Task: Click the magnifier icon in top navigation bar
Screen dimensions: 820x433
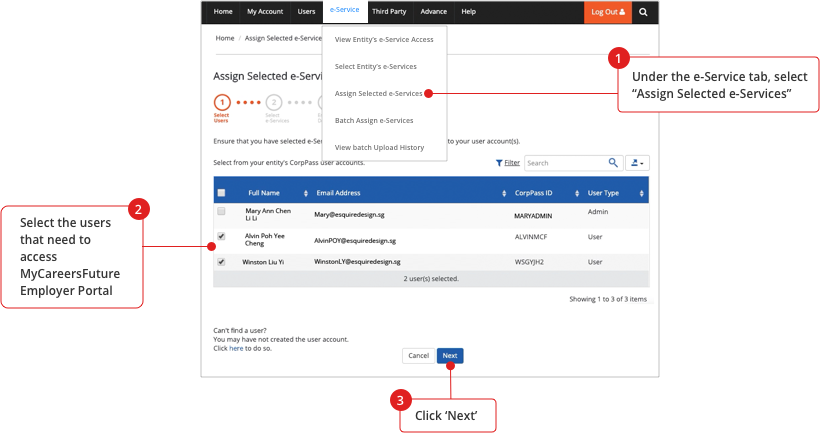Action: (x=644, y=12)
